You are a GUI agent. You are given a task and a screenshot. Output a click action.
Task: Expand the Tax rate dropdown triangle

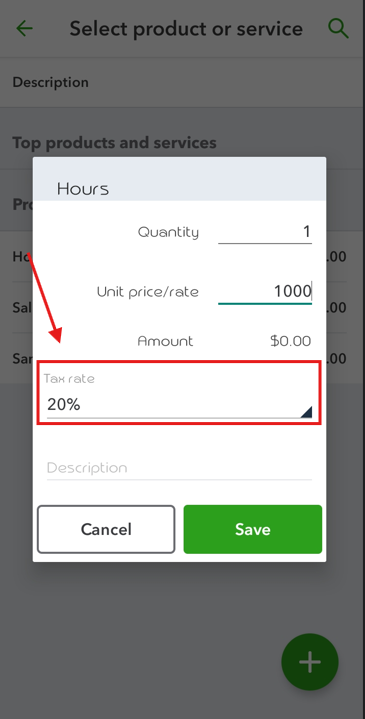(x=306, y=412)
